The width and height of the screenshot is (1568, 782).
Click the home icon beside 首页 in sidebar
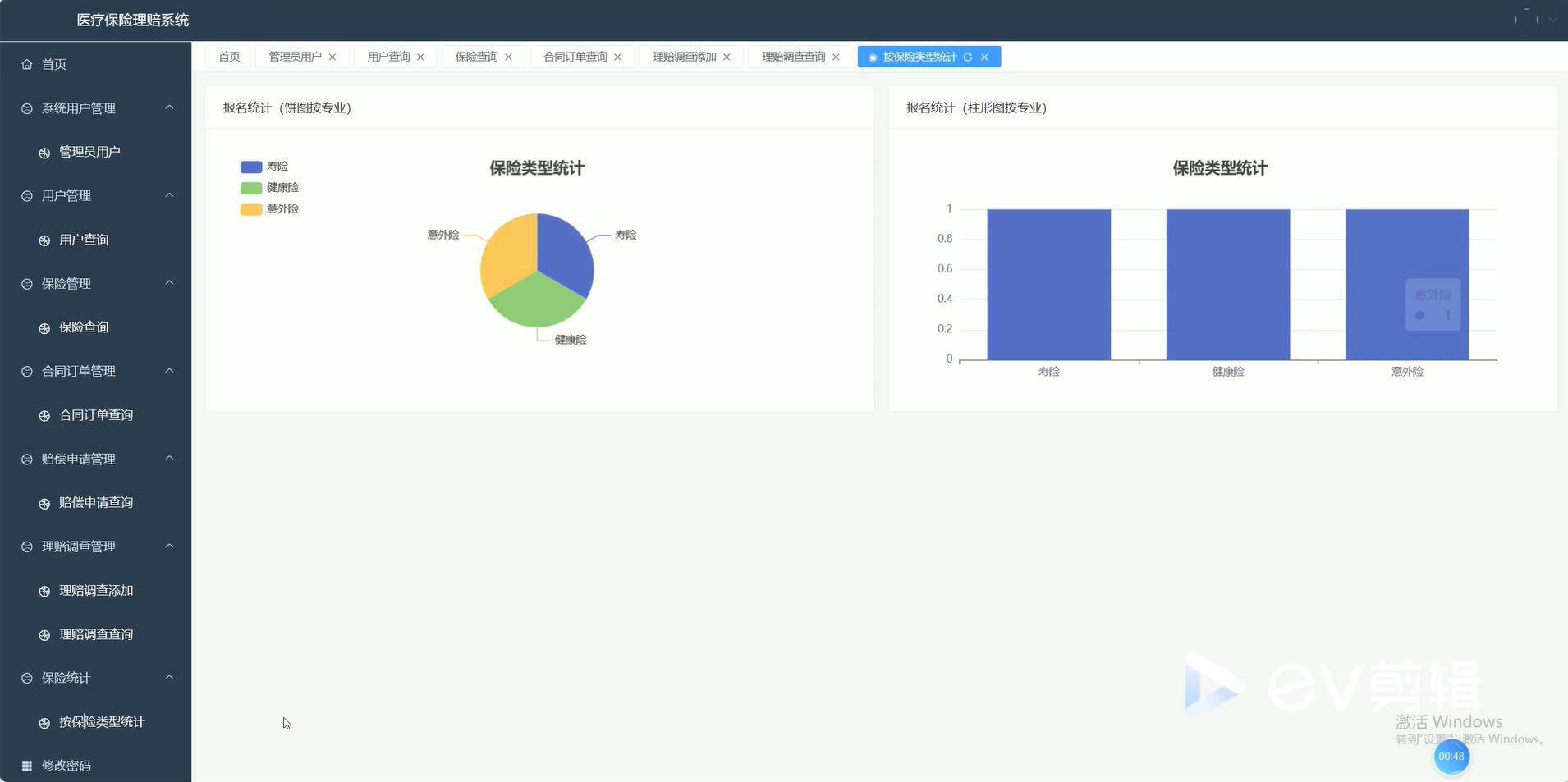coord(27,64)
